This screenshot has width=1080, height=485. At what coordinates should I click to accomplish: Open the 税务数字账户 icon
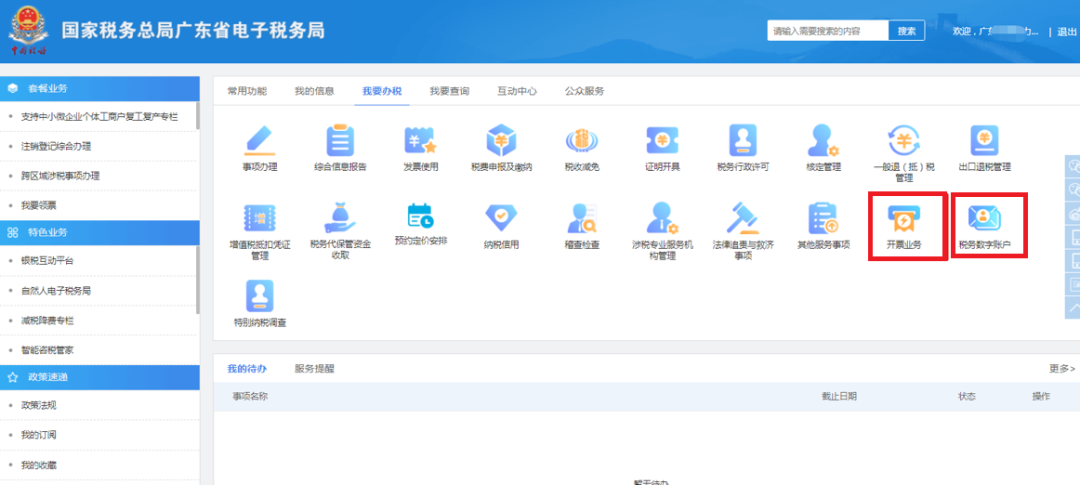coord(984,218)
